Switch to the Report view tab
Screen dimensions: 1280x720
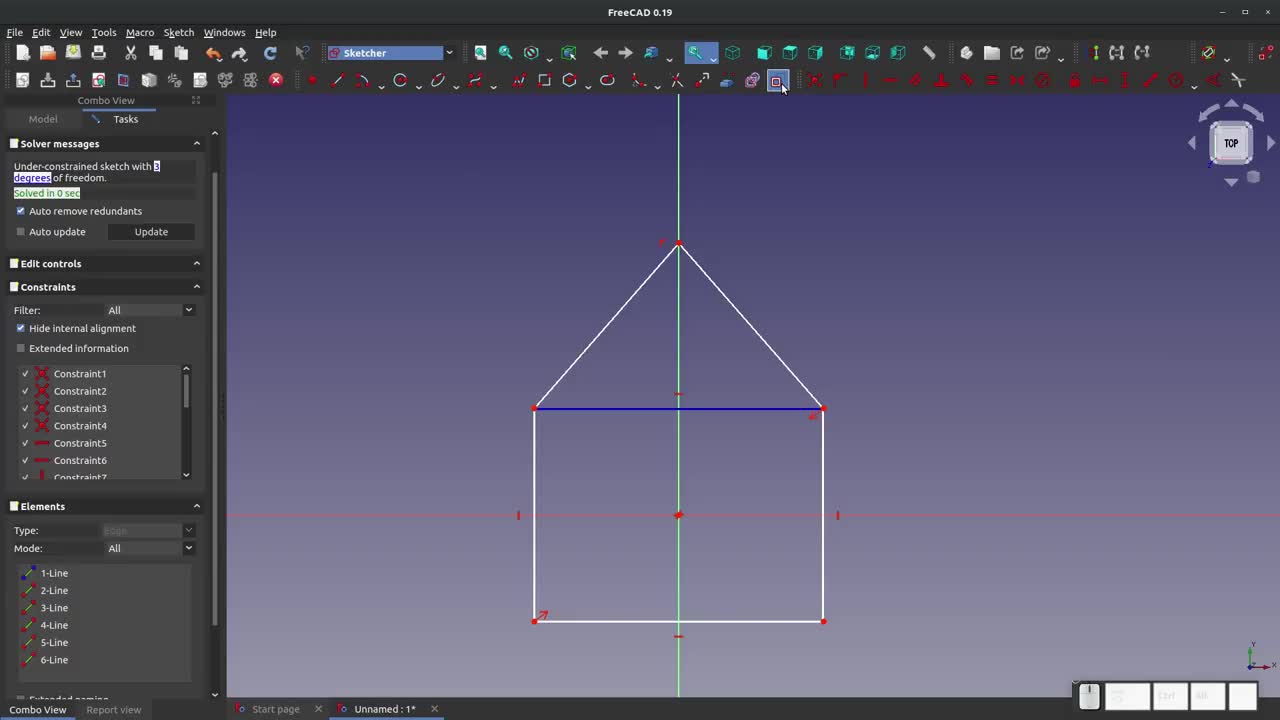coord(114,710)
